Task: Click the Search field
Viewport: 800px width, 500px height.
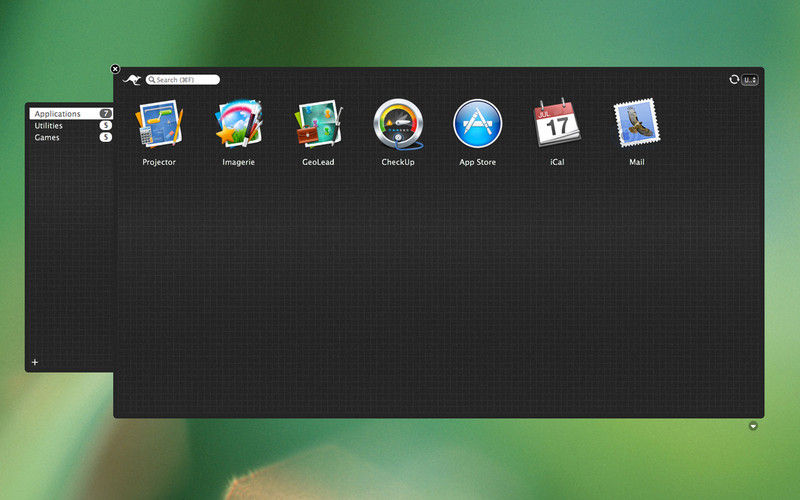Action: 183,80
